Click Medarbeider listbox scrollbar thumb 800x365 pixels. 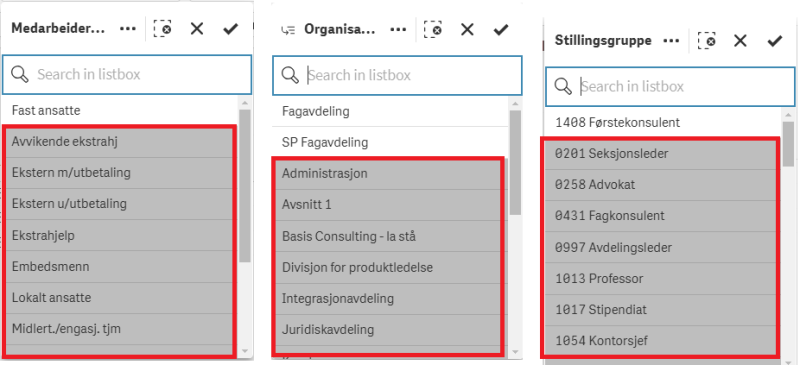[x=245, y=186]
